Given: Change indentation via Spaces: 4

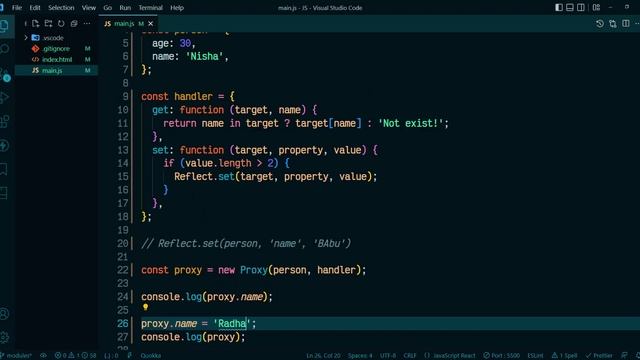Looking at the screenshot, I should tap(360, 356).
